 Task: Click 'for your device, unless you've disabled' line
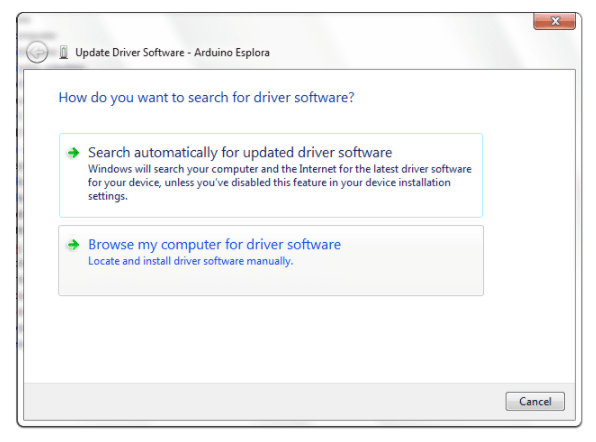point(269,182)
